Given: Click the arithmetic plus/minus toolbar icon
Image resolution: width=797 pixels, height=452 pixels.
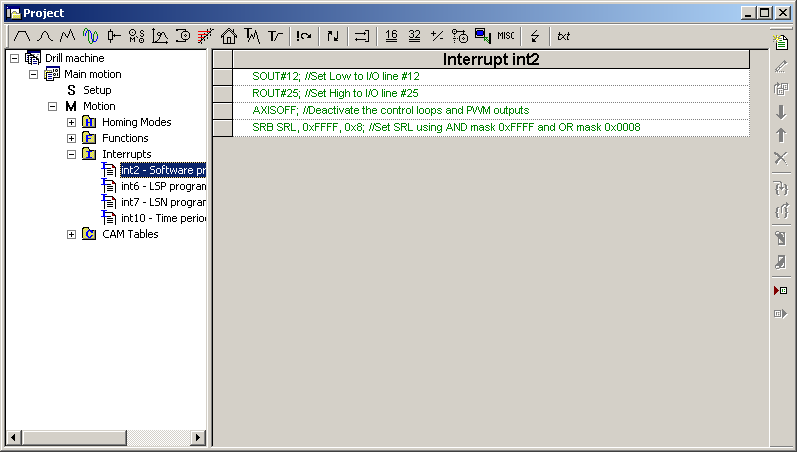Looking at the screenshot, I should point(437,35).
